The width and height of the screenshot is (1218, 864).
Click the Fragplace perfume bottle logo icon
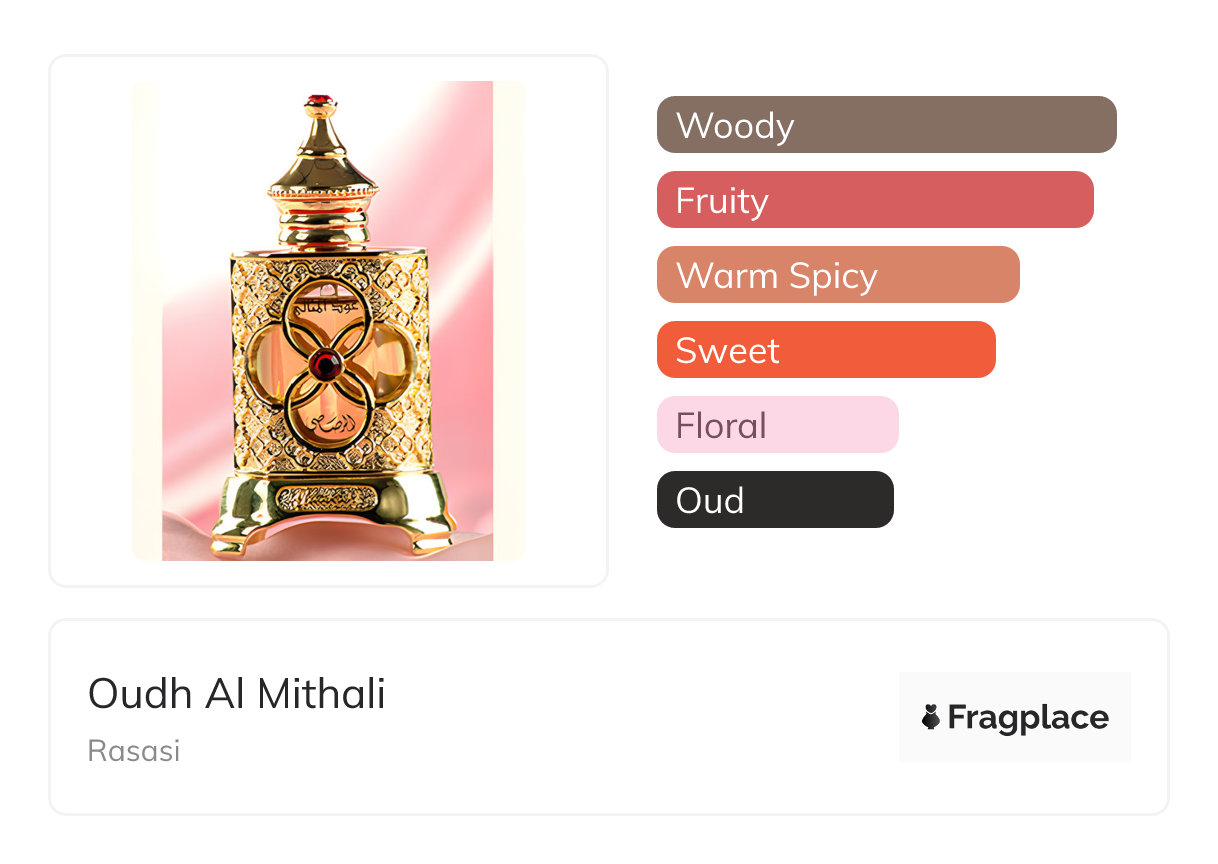[931, 717]
